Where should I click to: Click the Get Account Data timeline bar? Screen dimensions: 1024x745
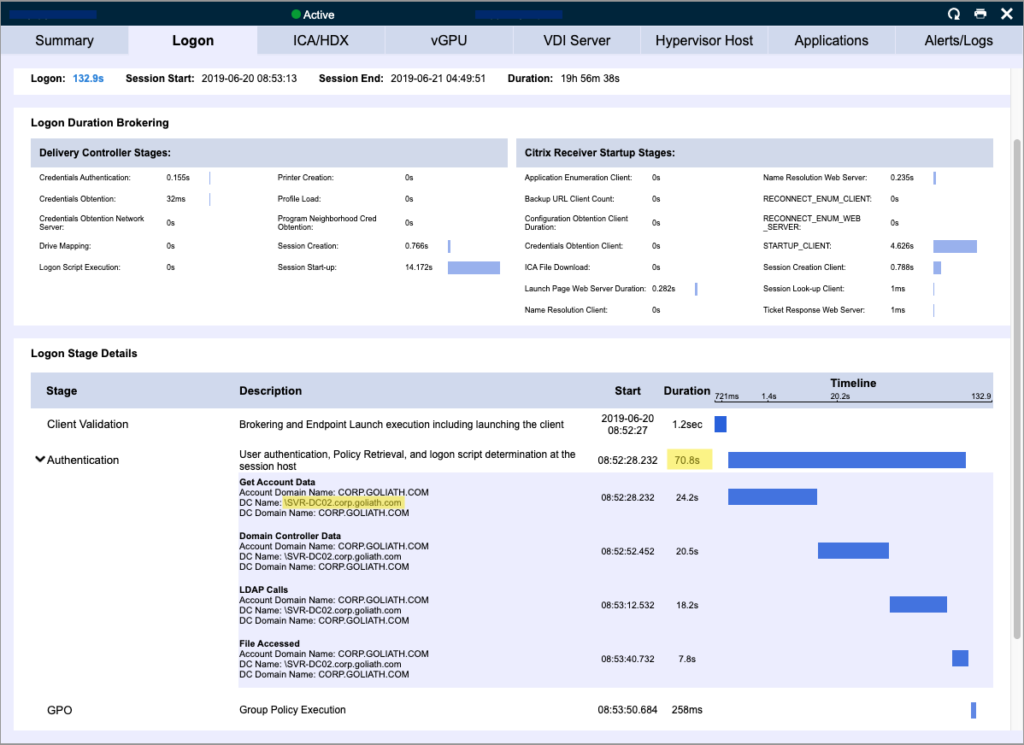[x=773, y=496]
